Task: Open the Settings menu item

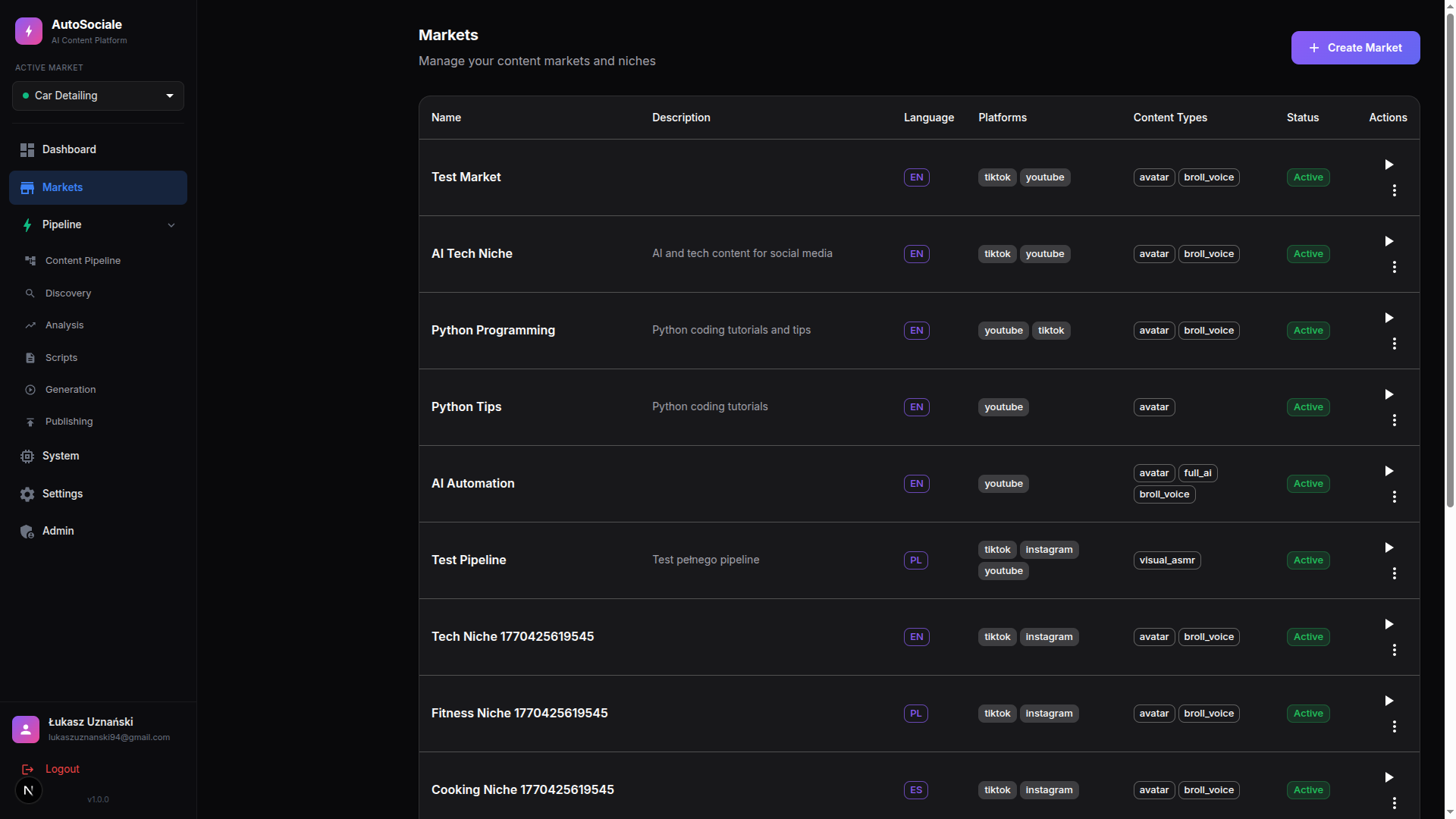Action: click(62, 494)
